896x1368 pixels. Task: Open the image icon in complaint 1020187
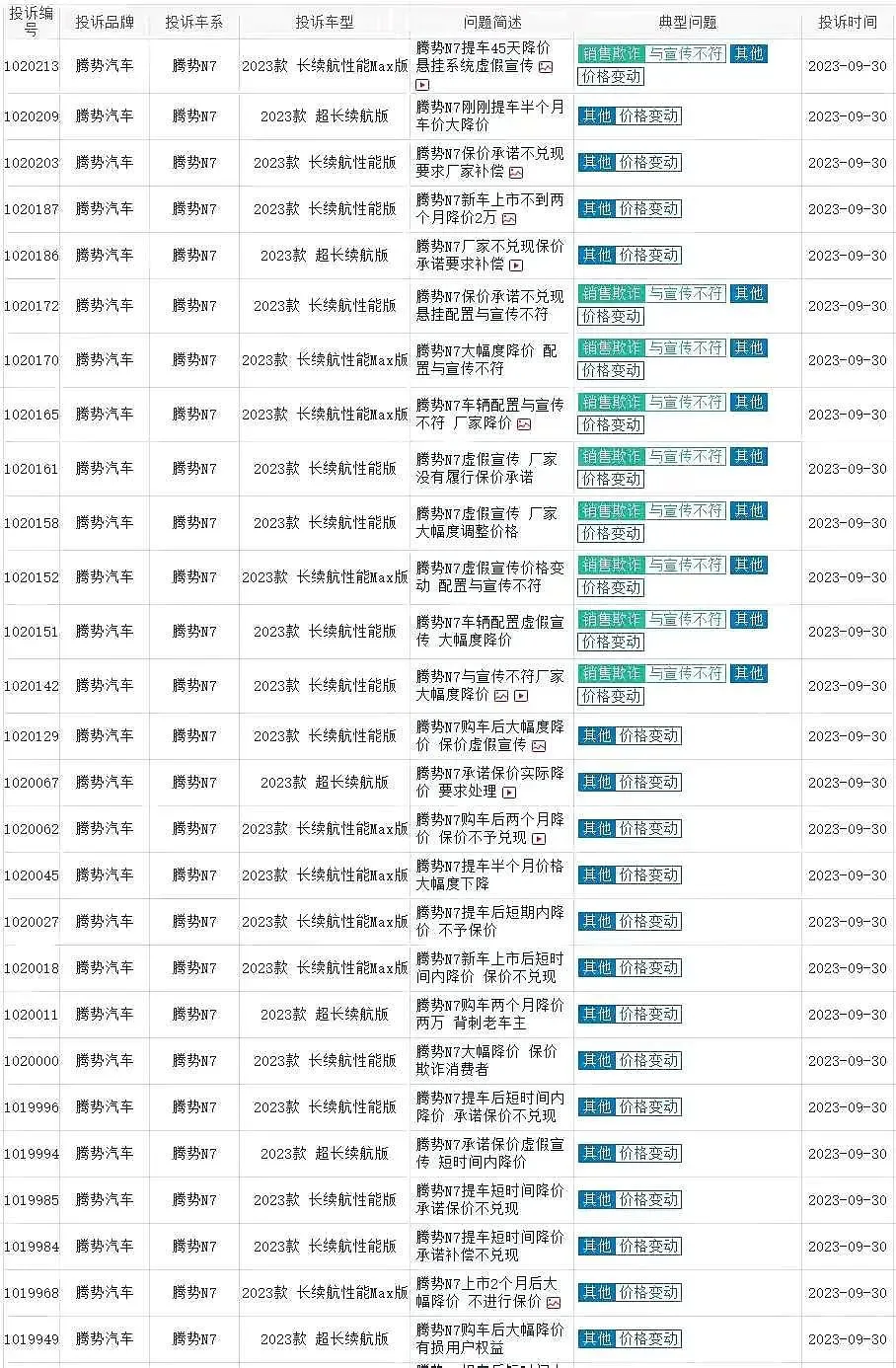click(x=509, y=219)
